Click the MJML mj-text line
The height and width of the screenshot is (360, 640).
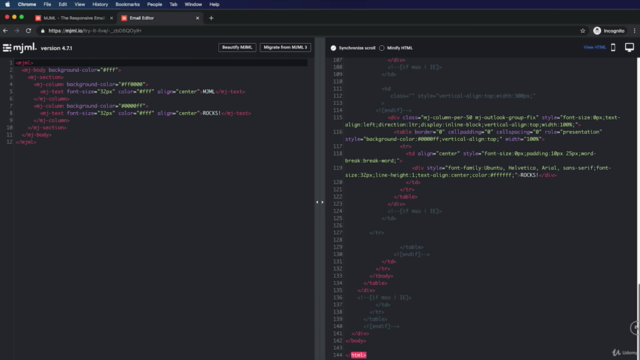coord(143,92)
